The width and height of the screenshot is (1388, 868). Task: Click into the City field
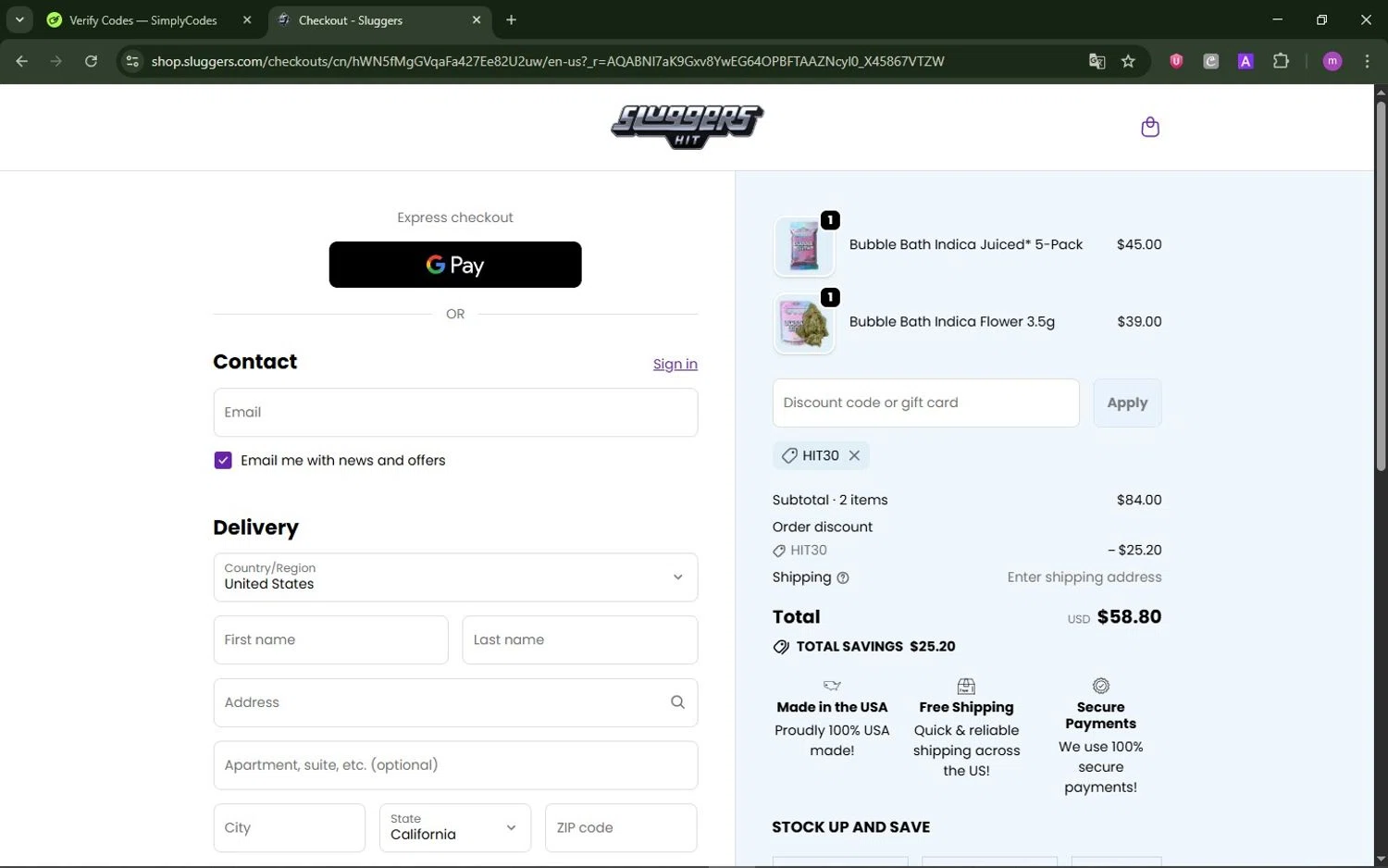pos(290,827)
